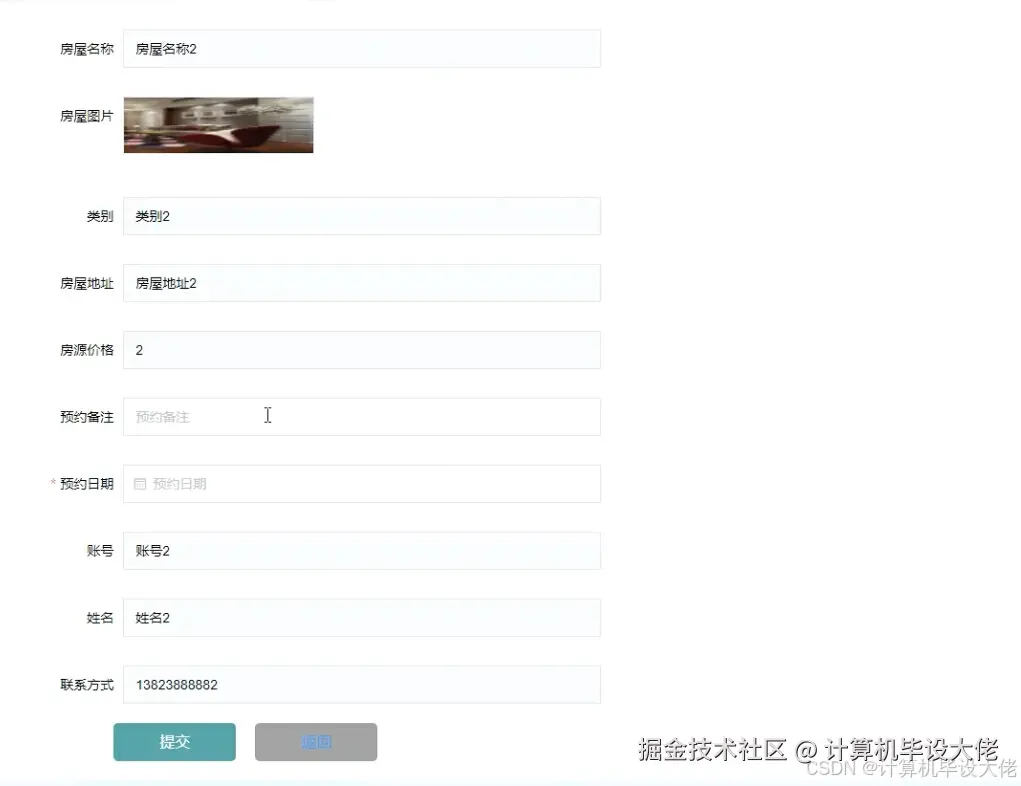This screenshot has width=1021, height=786.
Task: Click the 房屋名称 field label
Action: tap(86, 48)
